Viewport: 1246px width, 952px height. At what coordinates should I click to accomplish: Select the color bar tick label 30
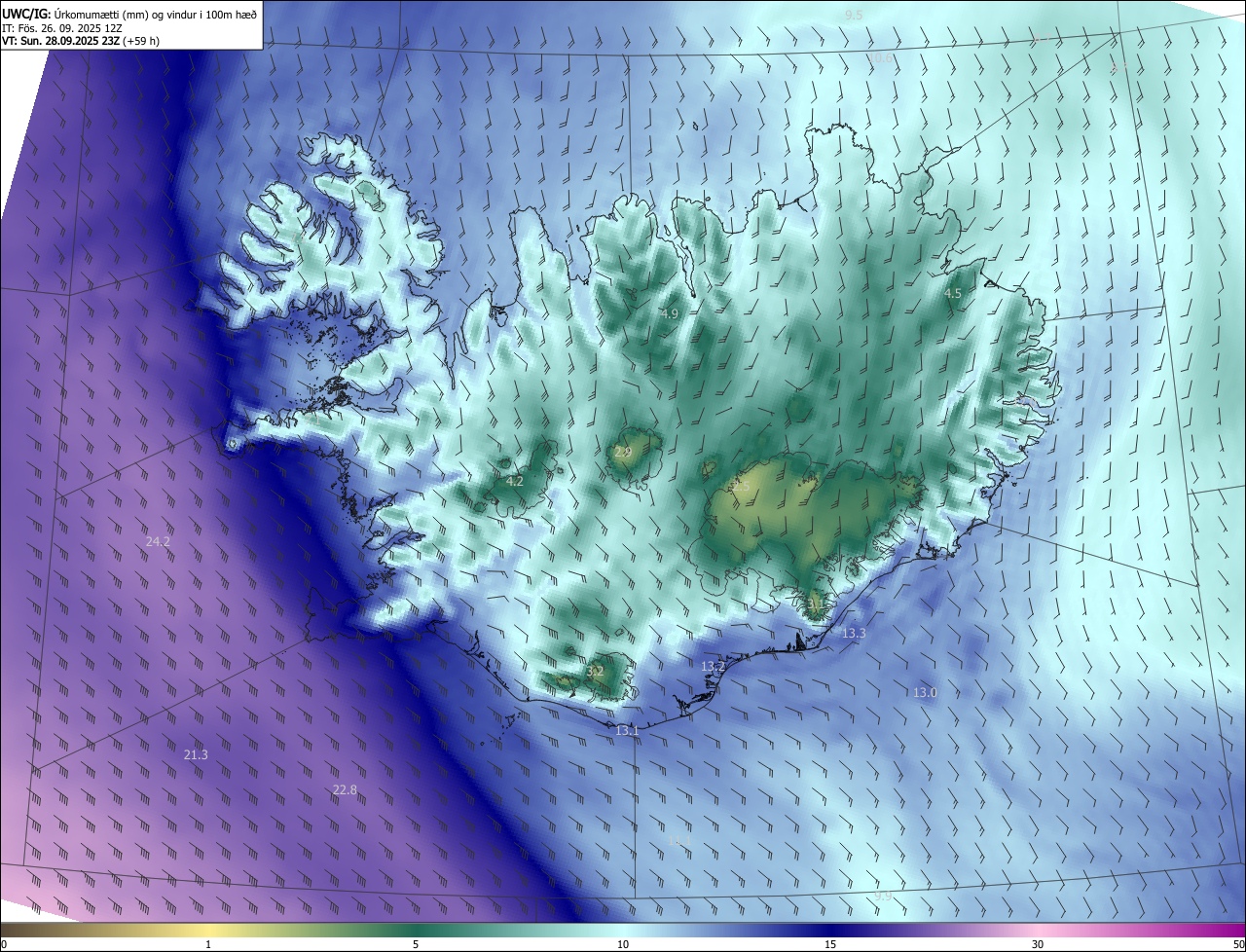[x=1038, y=944]
